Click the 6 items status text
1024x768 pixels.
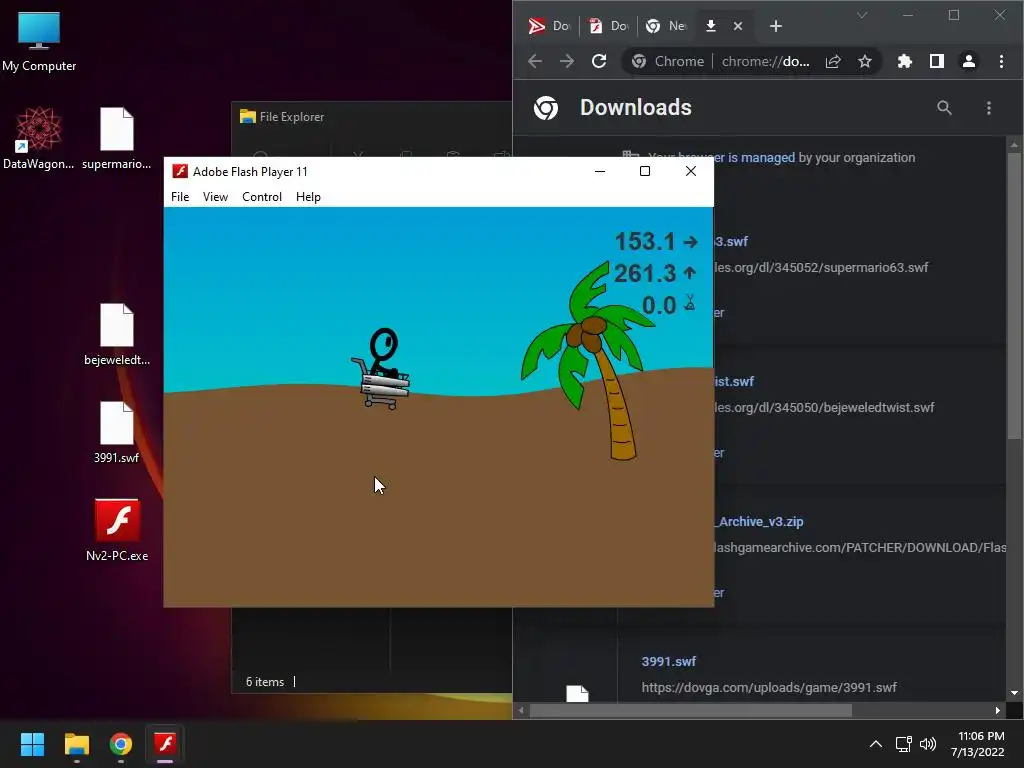[x=264, y=682]
